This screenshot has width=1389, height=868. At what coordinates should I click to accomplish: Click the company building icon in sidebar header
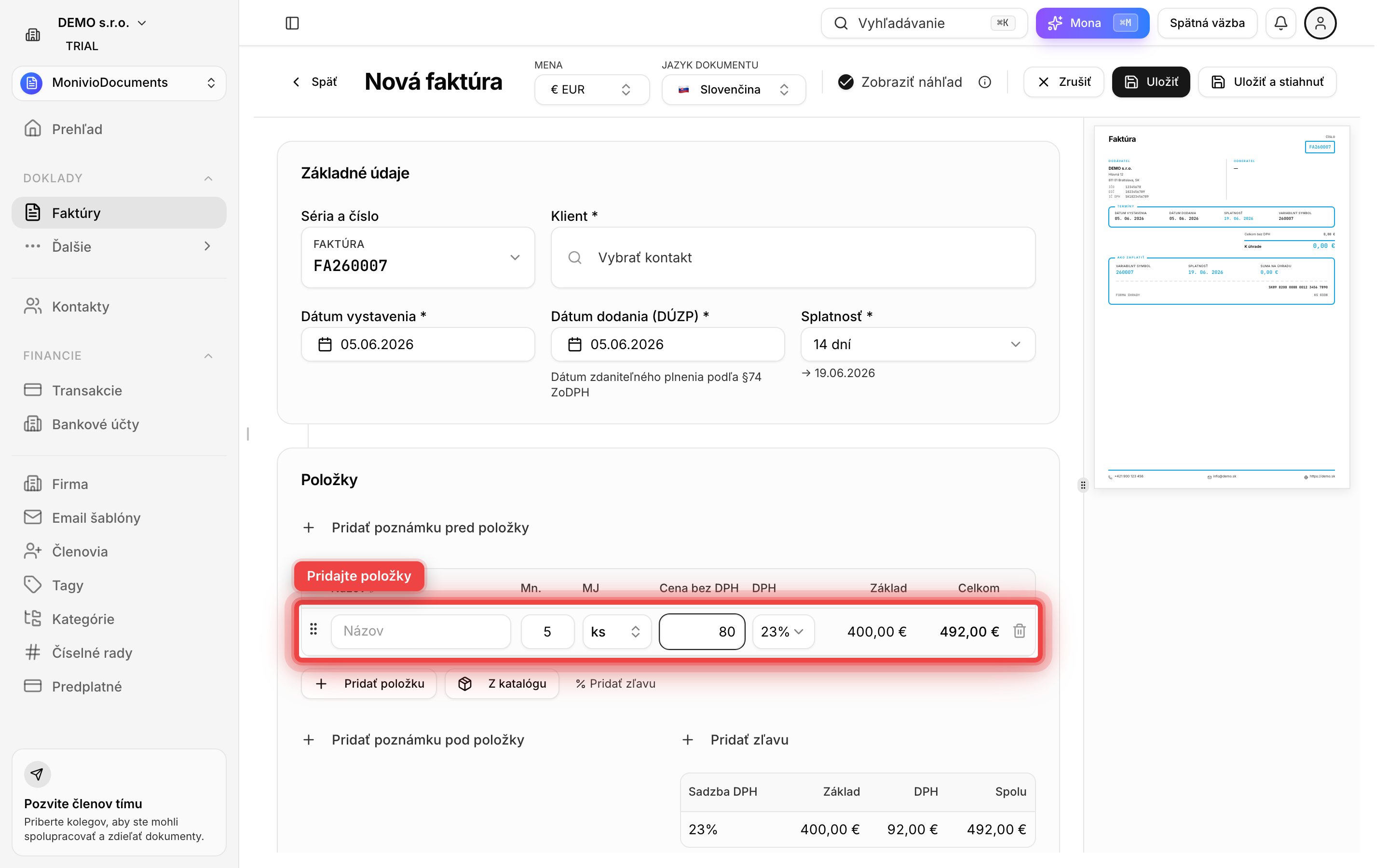pyautogui.click(x=33, y=34)
